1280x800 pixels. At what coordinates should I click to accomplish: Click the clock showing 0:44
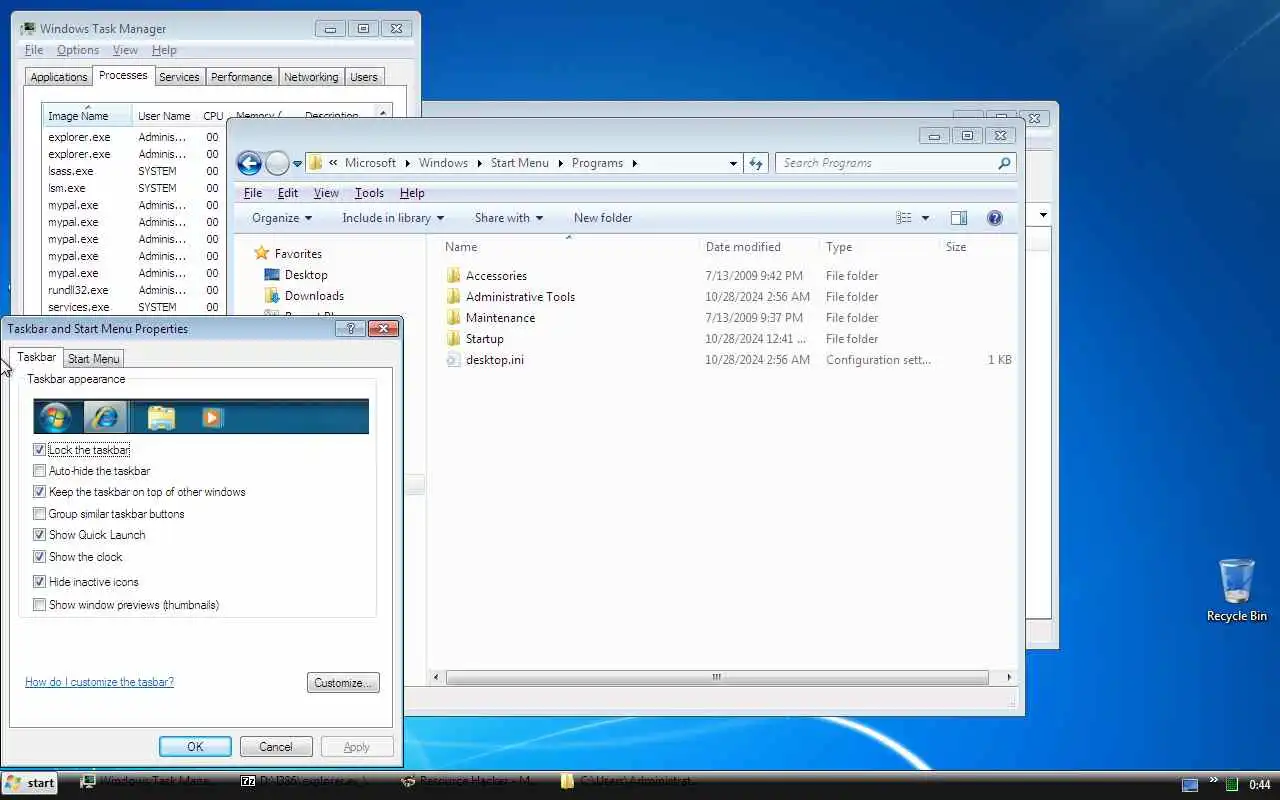click(x=1260, y=785)
